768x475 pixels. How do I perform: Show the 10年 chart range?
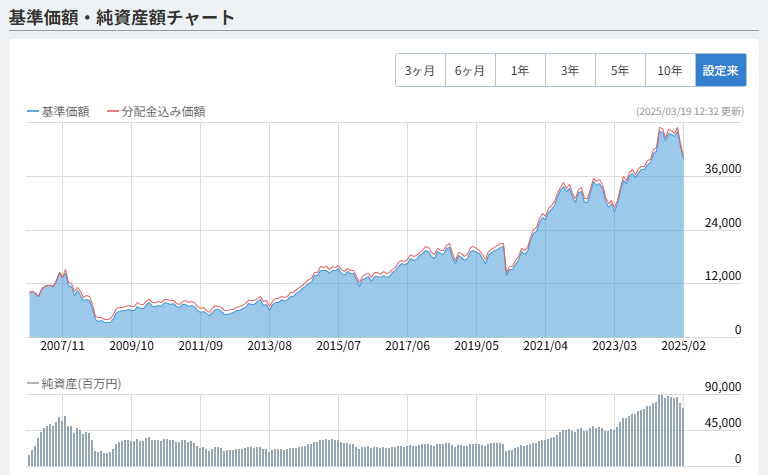(670, 71)
